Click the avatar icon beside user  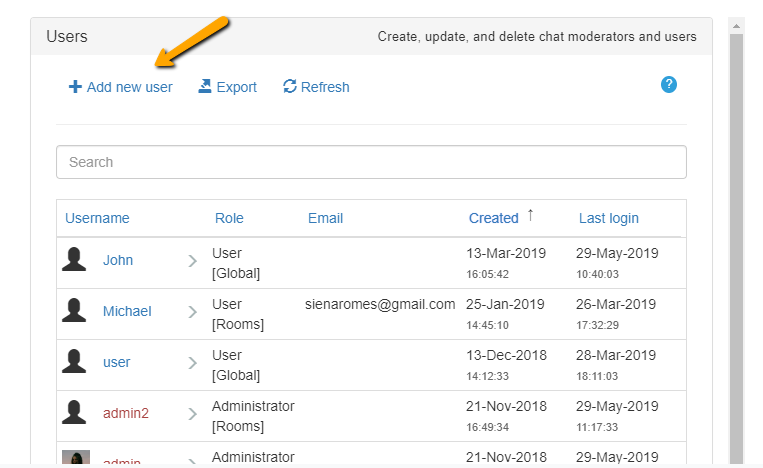click(74, 362)
